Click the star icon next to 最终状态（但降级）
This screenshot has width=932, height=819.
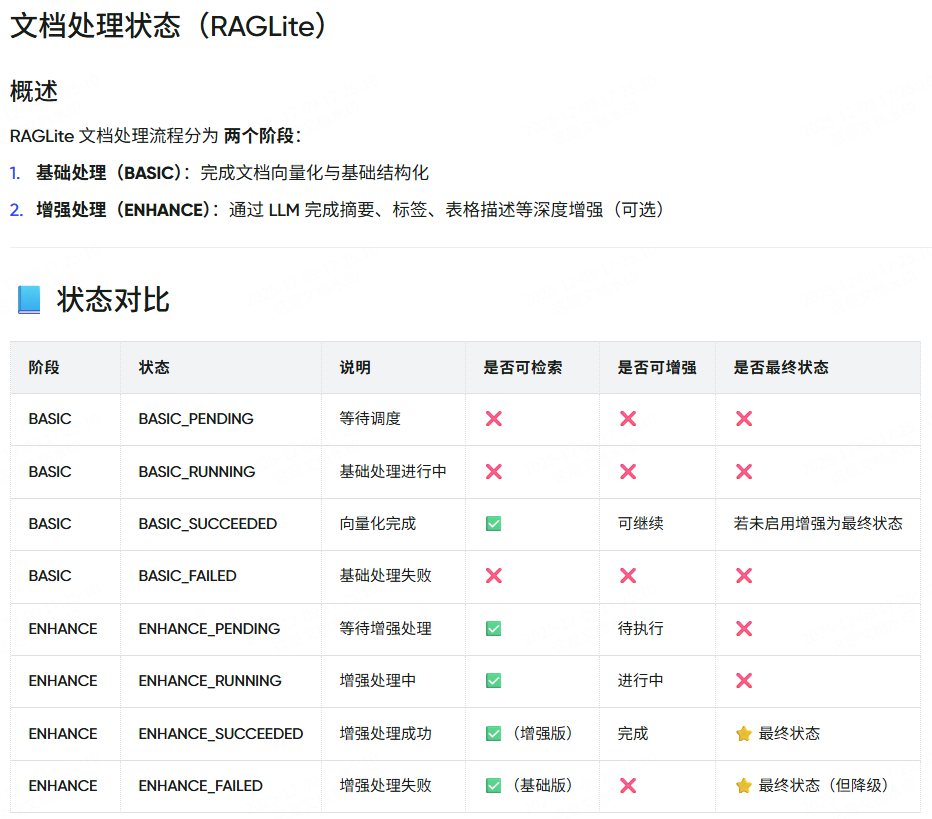tap(744, 786)
